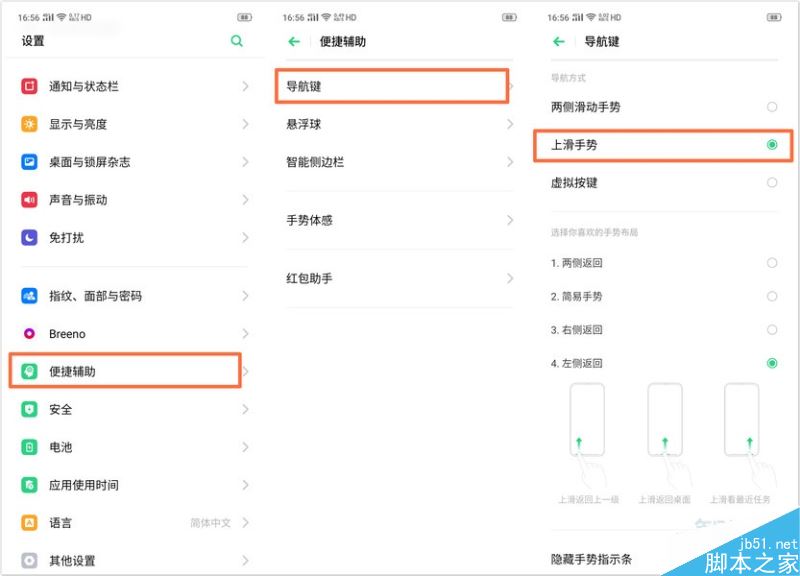
Task: Click the Breeno assistant icon
Action: (x=32, y=333)
